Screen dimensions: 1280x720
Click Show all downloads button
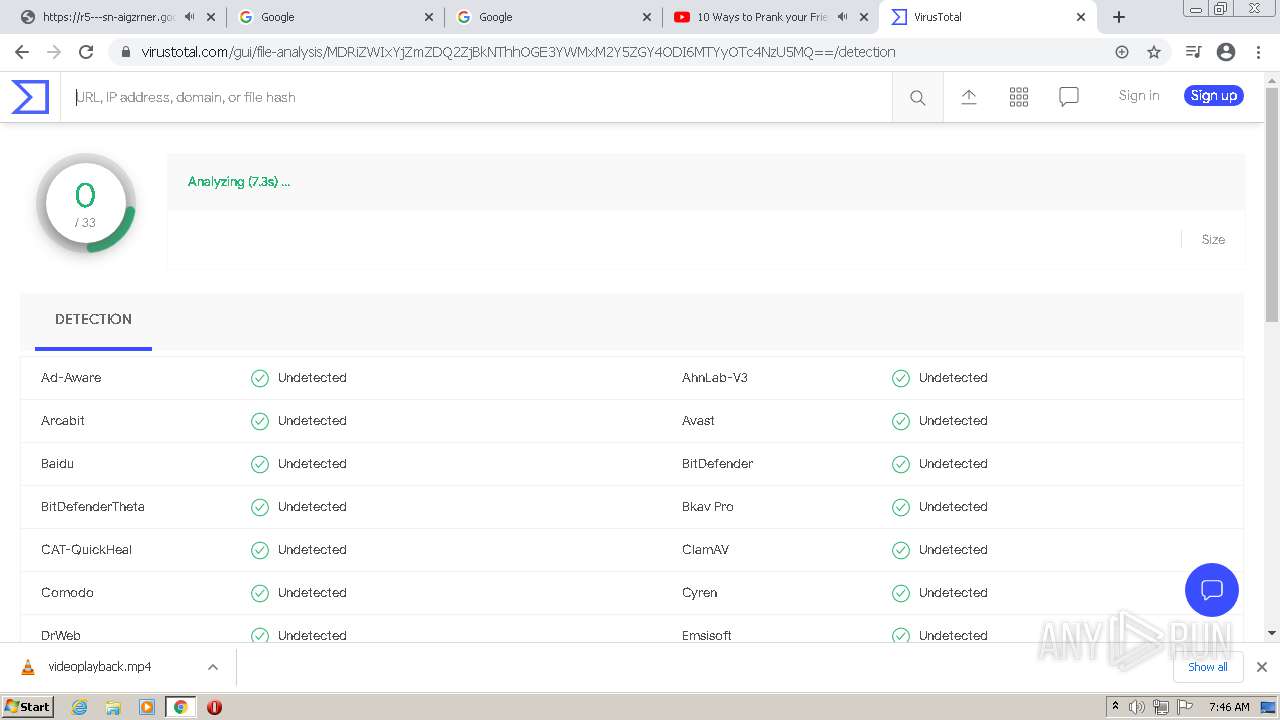pos(1208,667)
